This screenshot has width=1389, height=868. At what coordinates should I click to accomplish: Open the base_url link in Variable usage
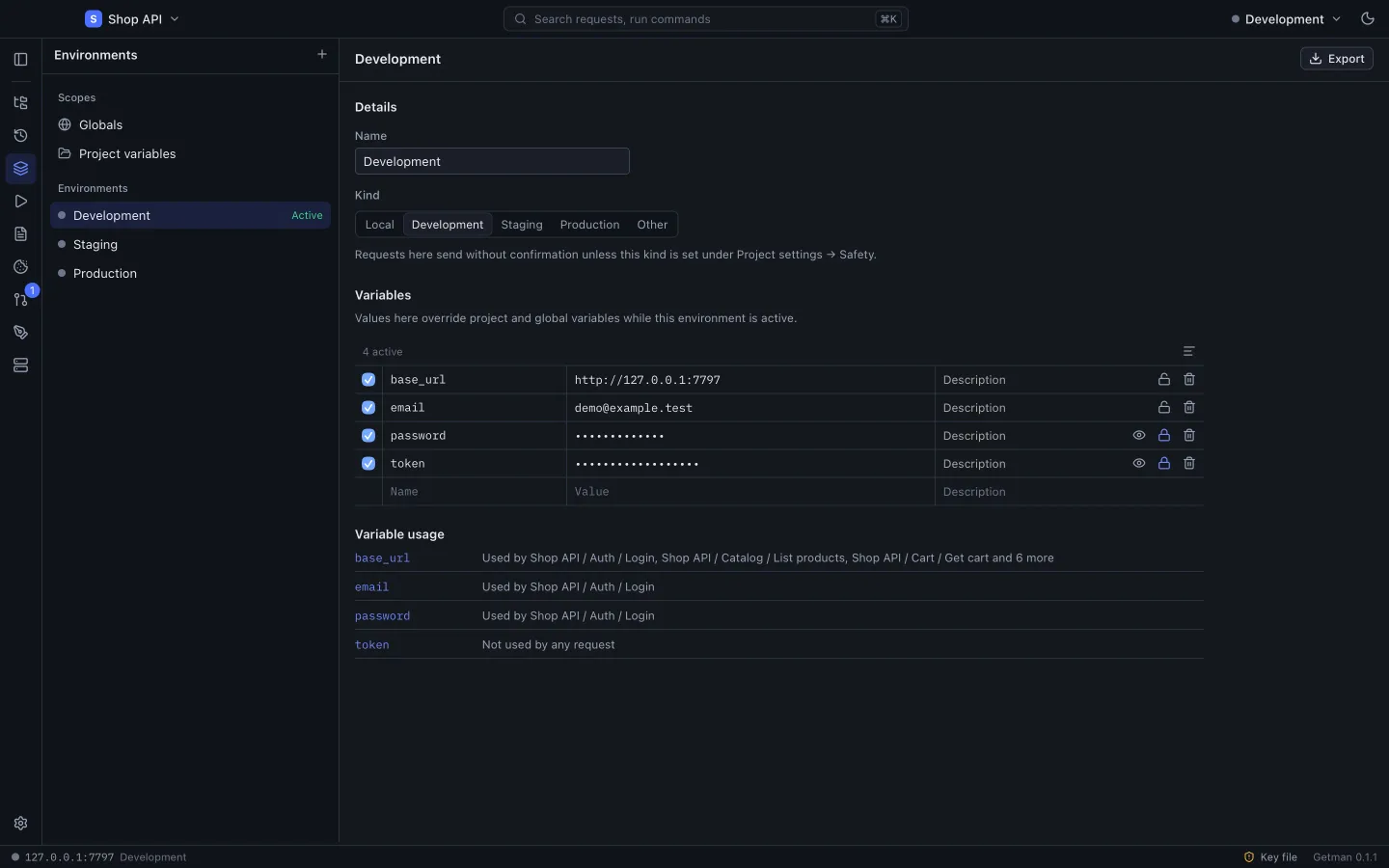pos(382,558)
